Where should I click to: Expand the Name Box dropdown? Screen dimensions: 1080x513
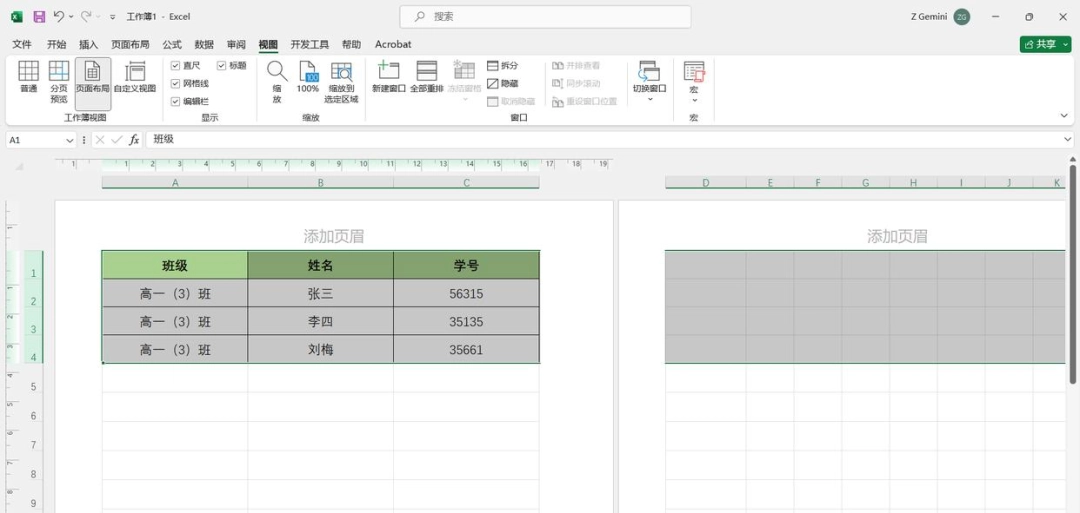[x=69, y=140]
